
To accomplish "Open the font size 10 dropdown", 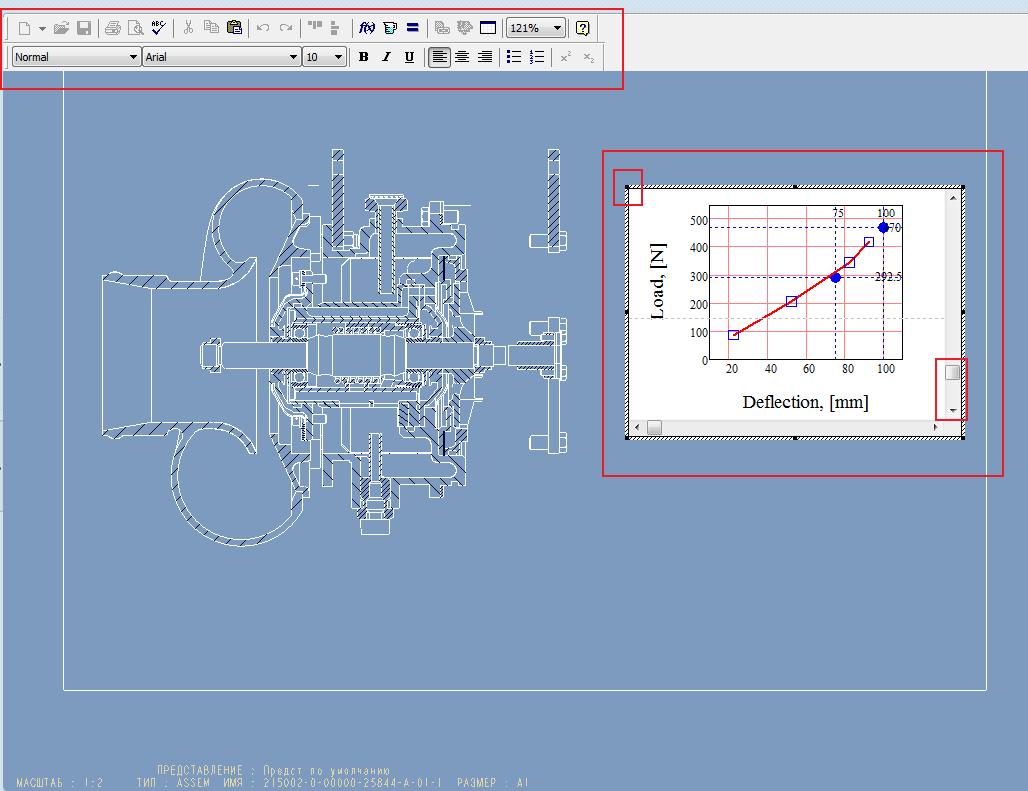I will tap(336, 56).
